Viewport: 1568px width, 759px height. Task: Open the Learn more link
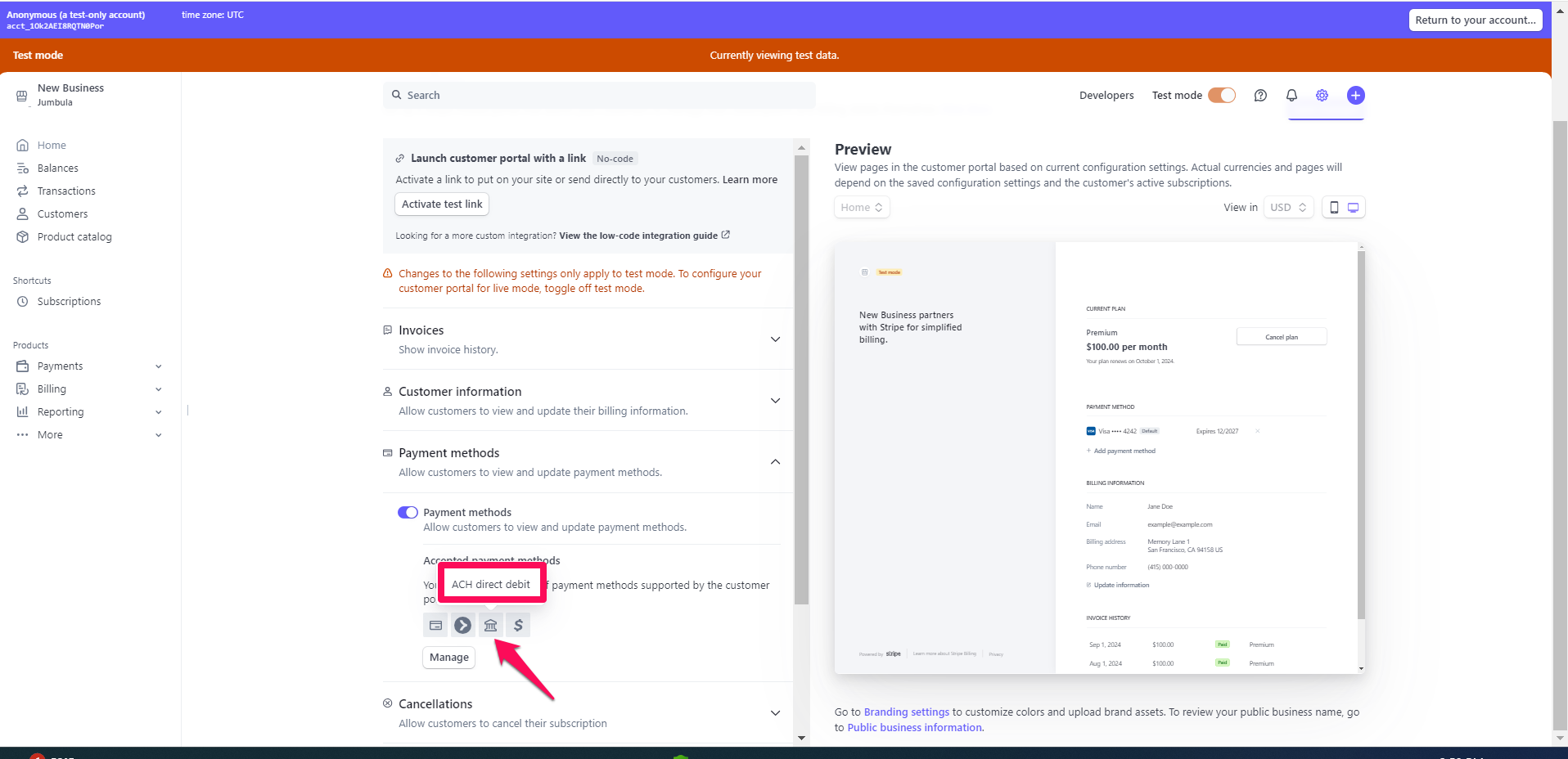(x=750, y=179)
